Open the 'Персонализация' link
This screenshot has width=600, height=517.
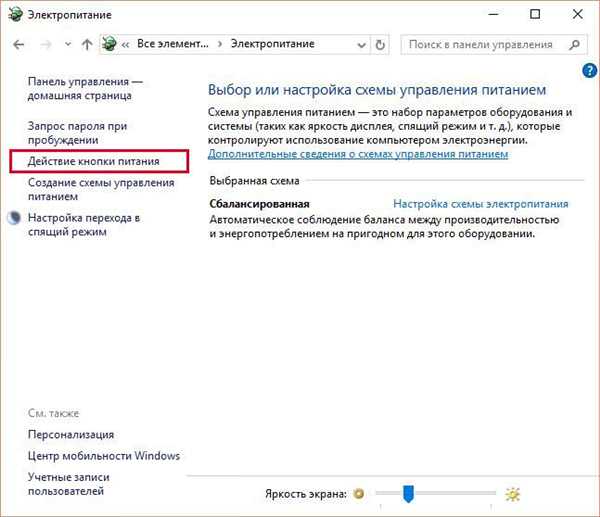tap(71, 435)
